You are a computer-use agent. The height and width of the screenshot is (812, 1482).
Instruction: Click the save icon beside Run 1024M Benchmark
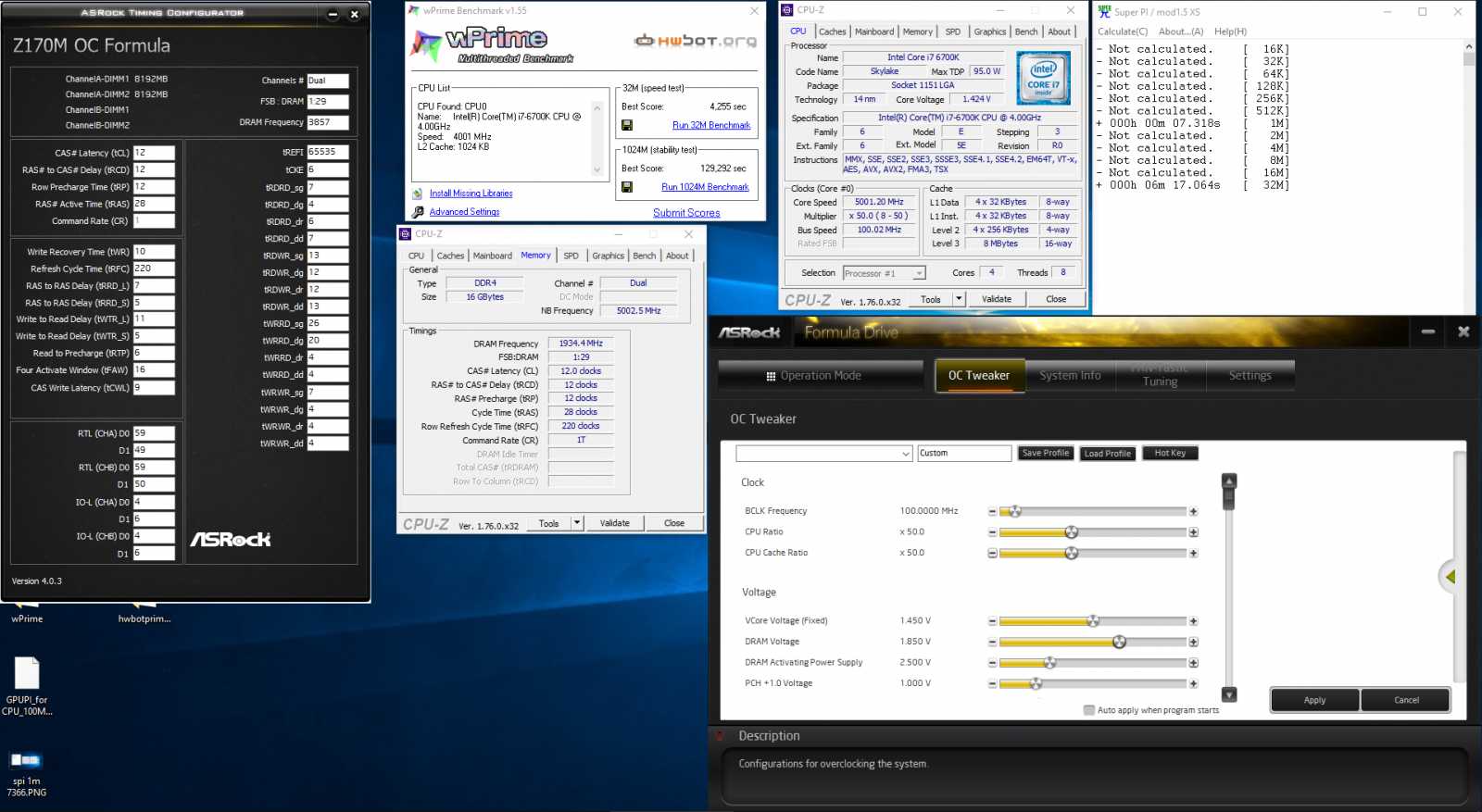coord(627,187)
